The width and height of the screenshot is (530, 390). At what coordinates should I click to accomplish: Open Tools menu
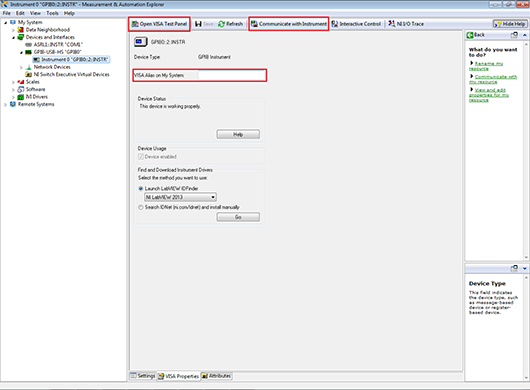[x=52, y=13]
